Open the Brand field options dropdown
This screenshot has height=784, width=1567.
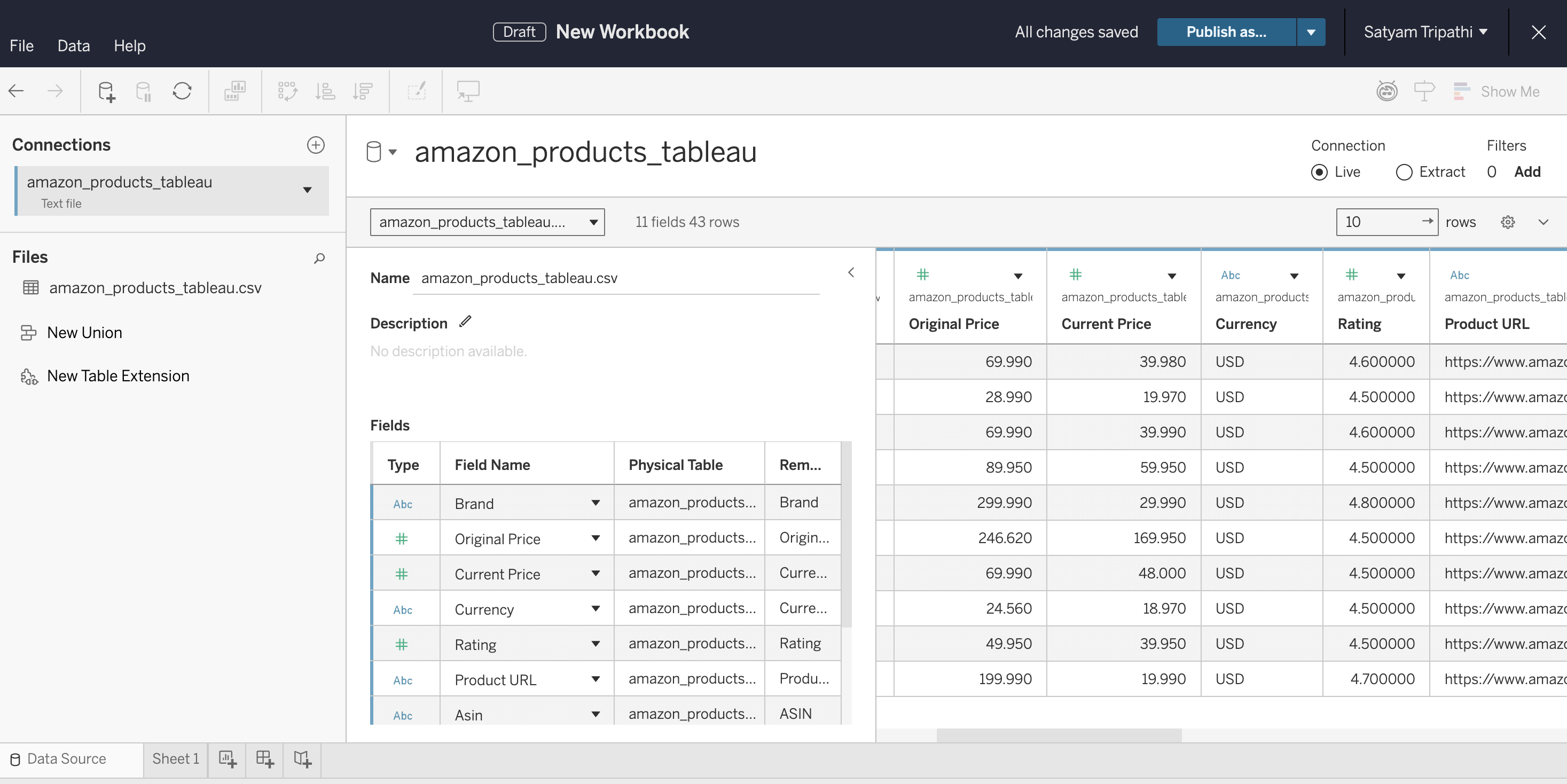click(x=596, y=503)
